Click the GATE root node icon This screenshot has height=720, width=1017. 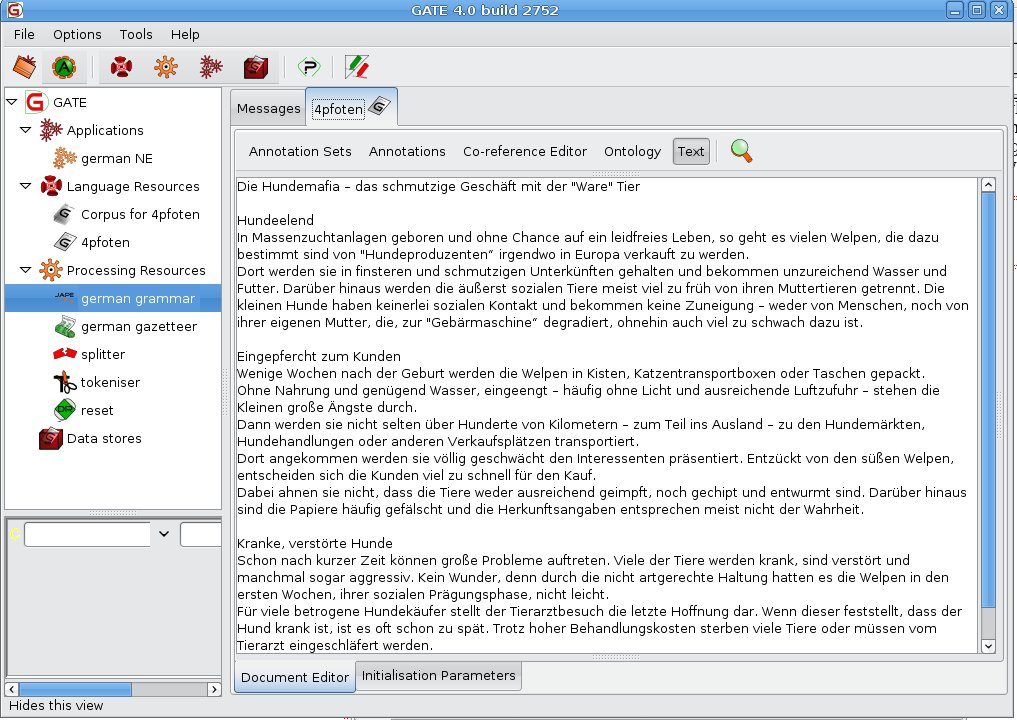pyautogui.click(x=36, y=102)
